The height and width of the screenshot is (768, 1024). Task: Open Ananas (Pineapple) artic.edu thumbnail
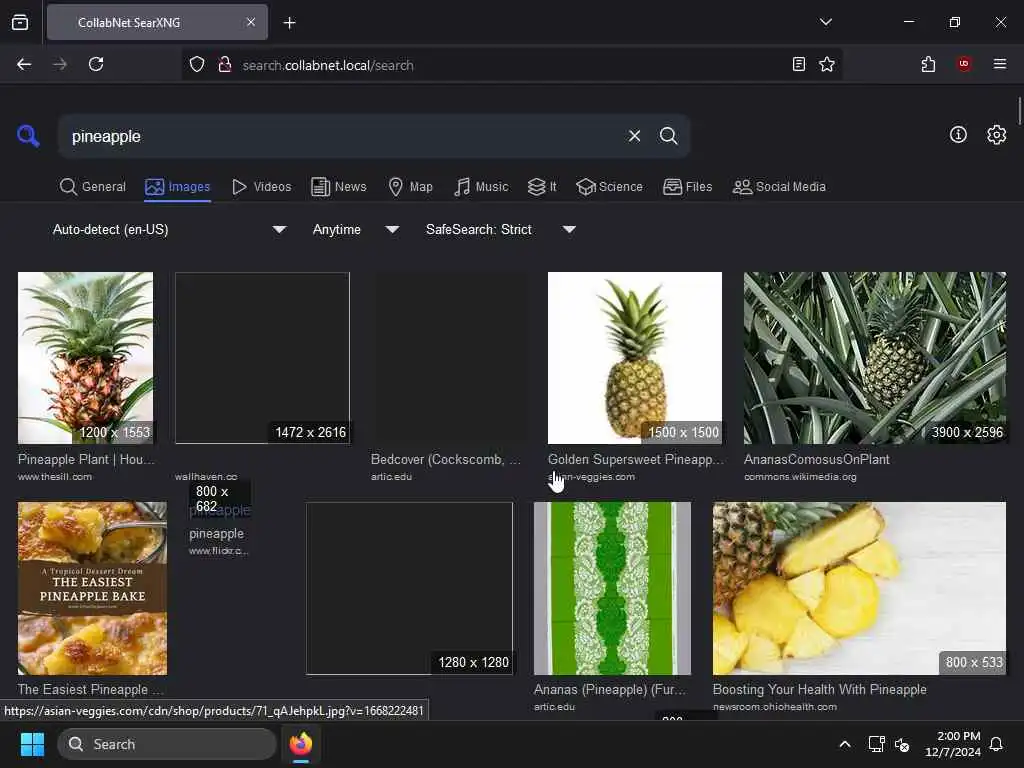click(x=613, y=588)
